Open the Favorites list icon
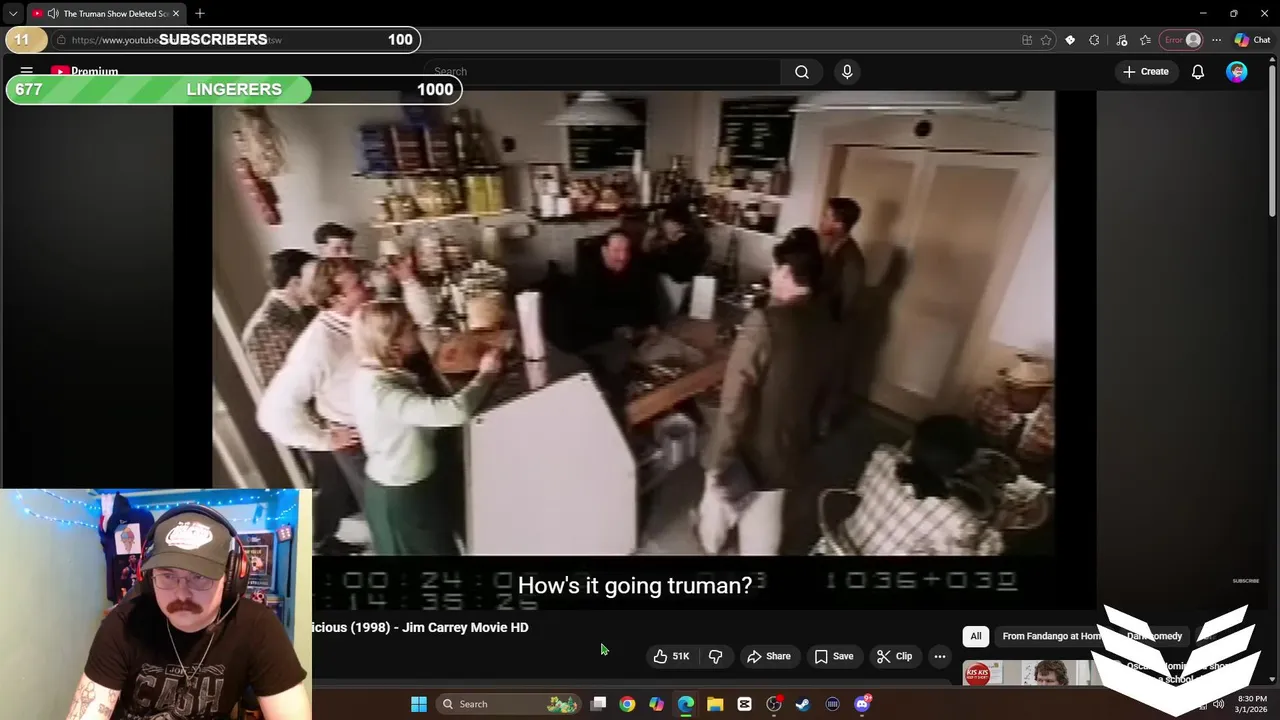Viewport: 1280px width, 720px height. (x=1145, y=40)
